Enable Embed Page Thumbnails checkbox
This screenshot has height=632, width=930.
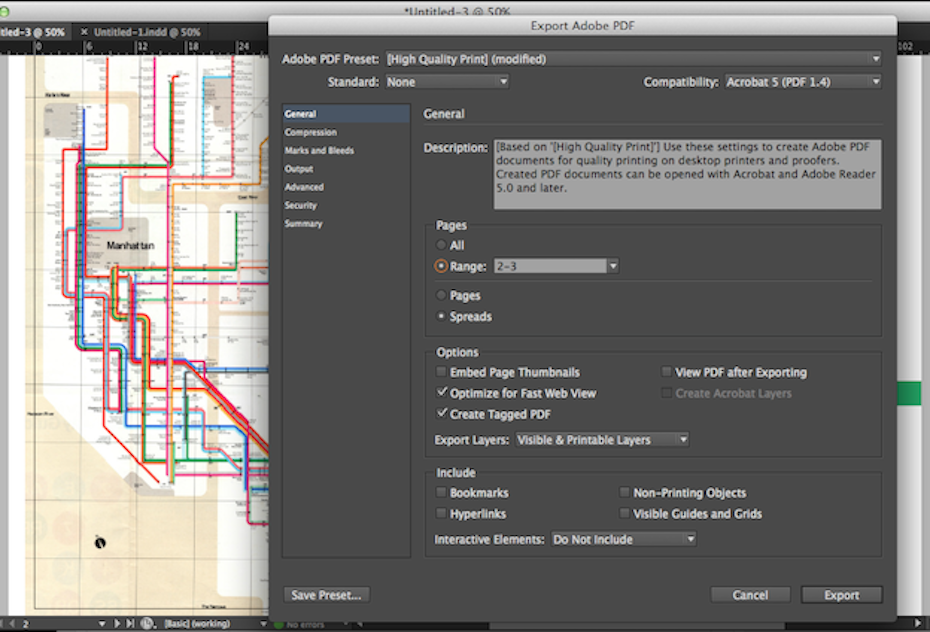pos(442,372)
